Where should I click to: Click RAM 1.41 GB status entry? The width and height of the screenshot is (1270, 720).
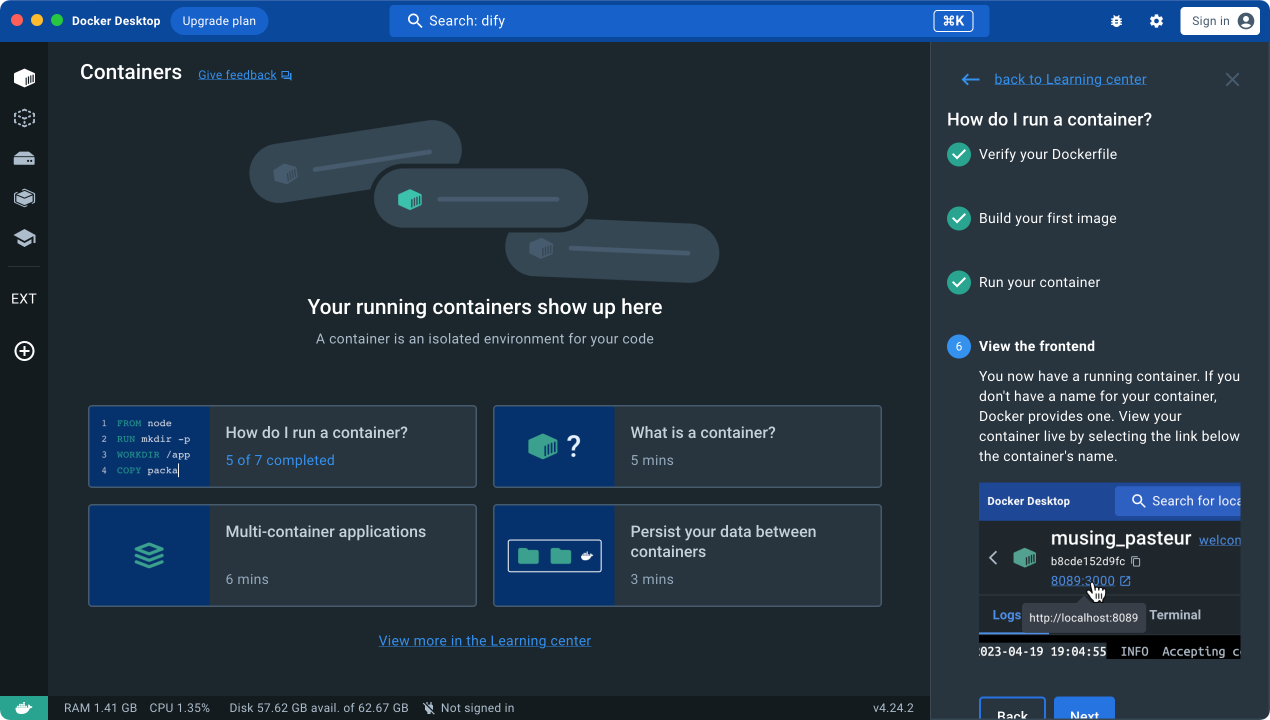pos(100,708)
